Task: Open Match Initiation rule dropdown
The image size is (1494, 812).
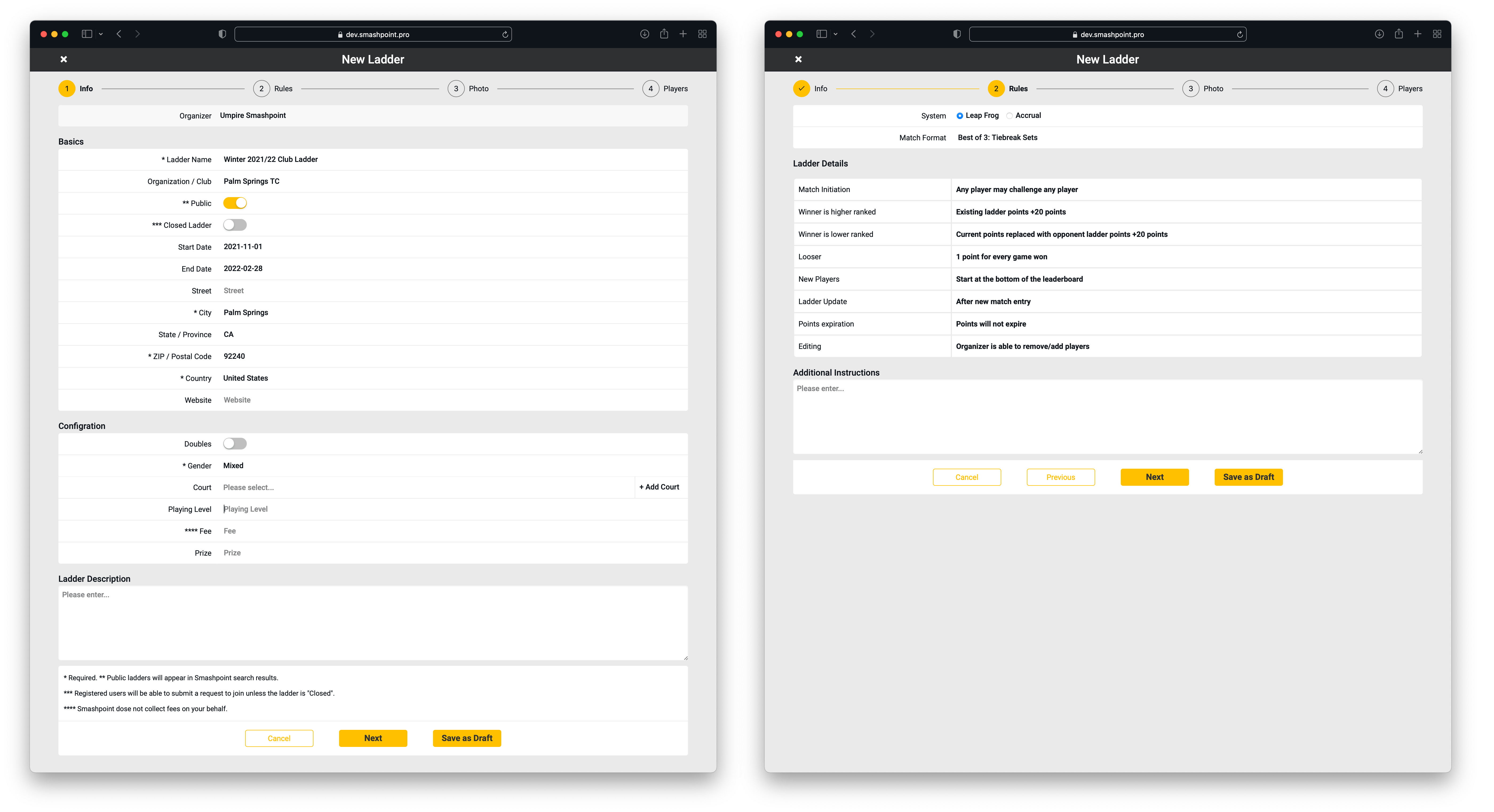Action: click(1186, 190)
